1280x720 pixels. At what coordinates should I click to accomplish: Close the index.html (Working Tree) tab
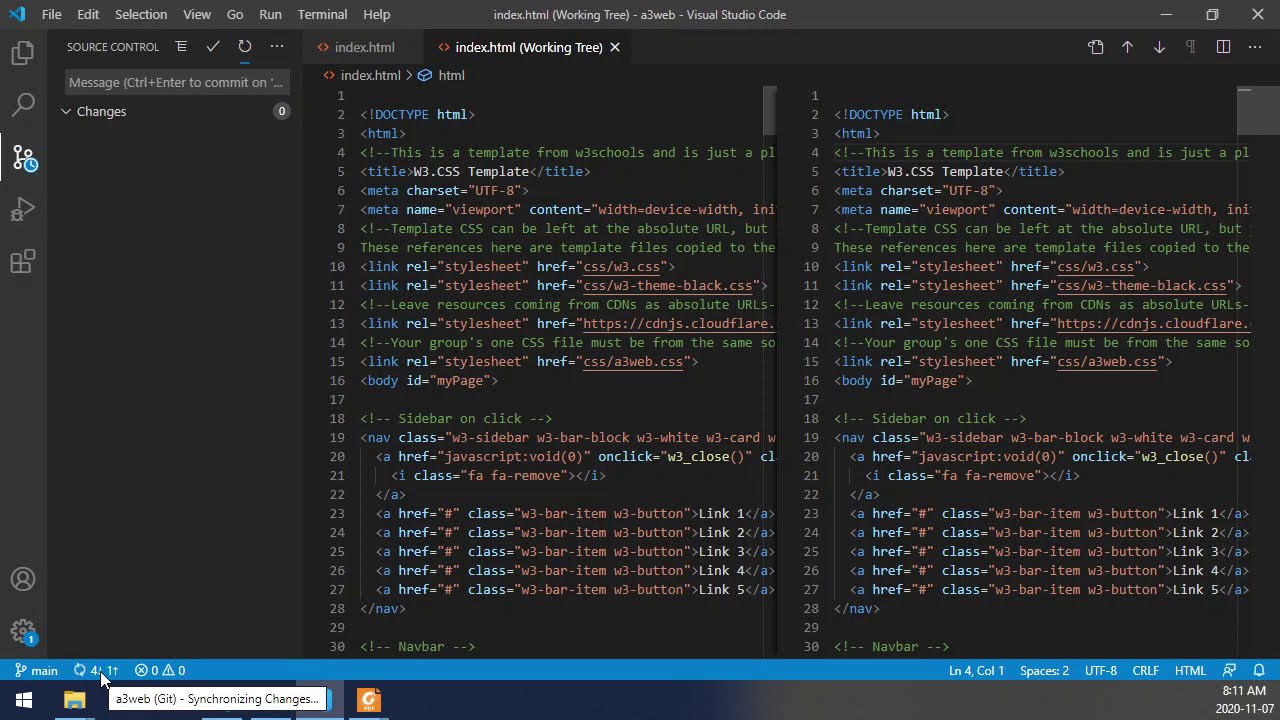(x=615, y=47)
